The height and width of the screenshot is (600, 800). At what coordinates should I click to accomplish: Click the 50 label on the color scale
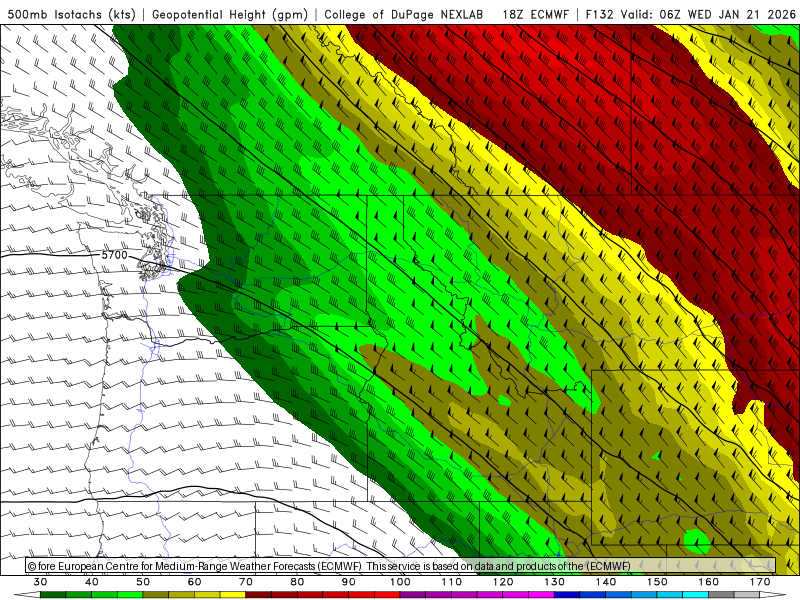click(x=143, y=582)
